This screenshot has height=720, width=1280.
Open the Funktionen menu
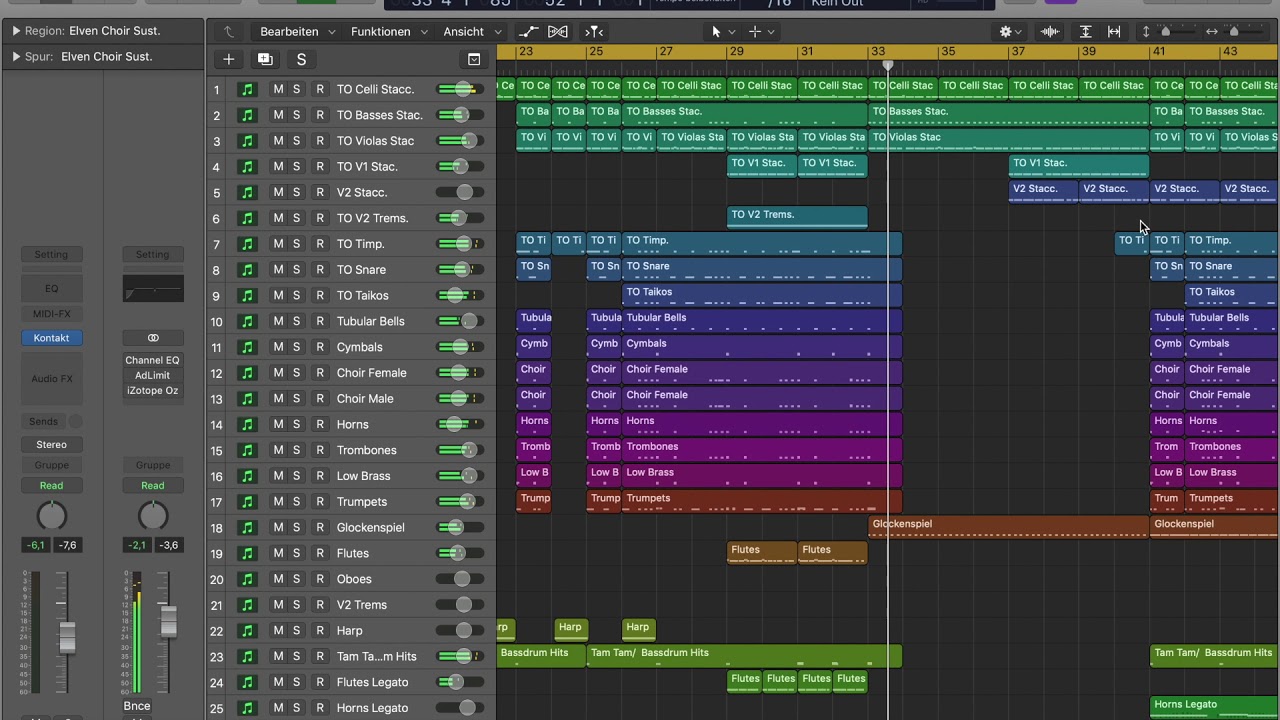click(388, 31)
